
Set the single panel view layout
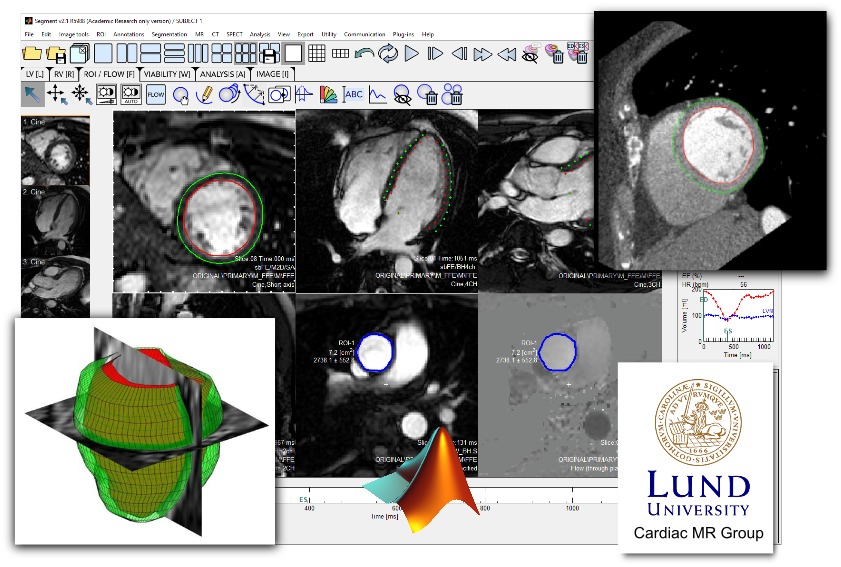[x=104, y=54]
